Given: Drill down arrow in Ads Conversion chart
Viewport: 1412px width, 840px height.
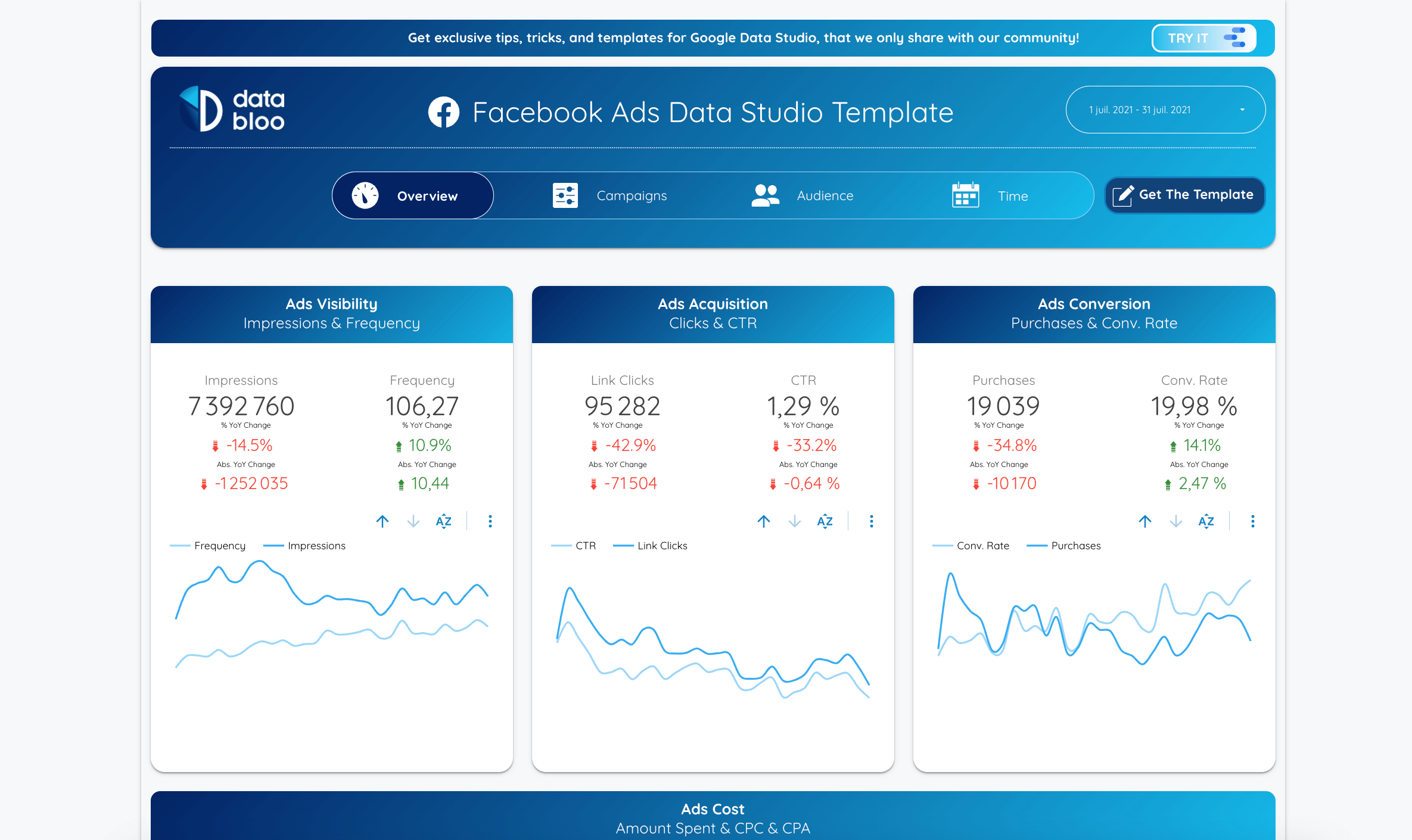Looking at the screenshot, I should (x=1176, y=521).
